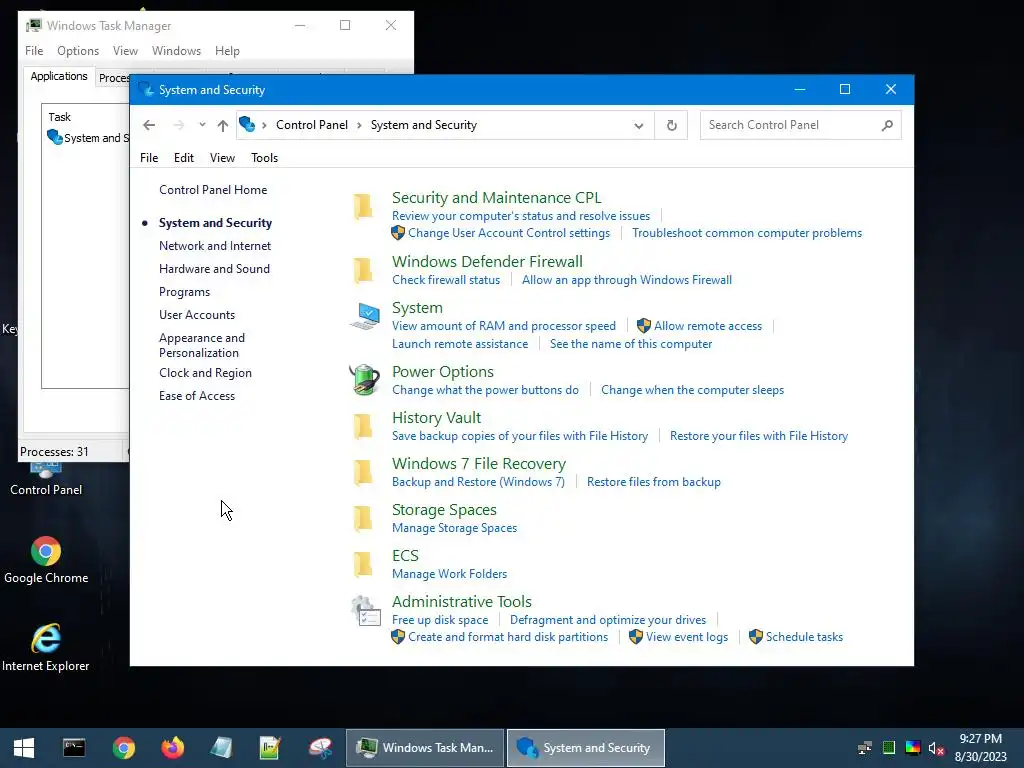
Task: Click the History Vault folder icon
Action: [363, 426]
